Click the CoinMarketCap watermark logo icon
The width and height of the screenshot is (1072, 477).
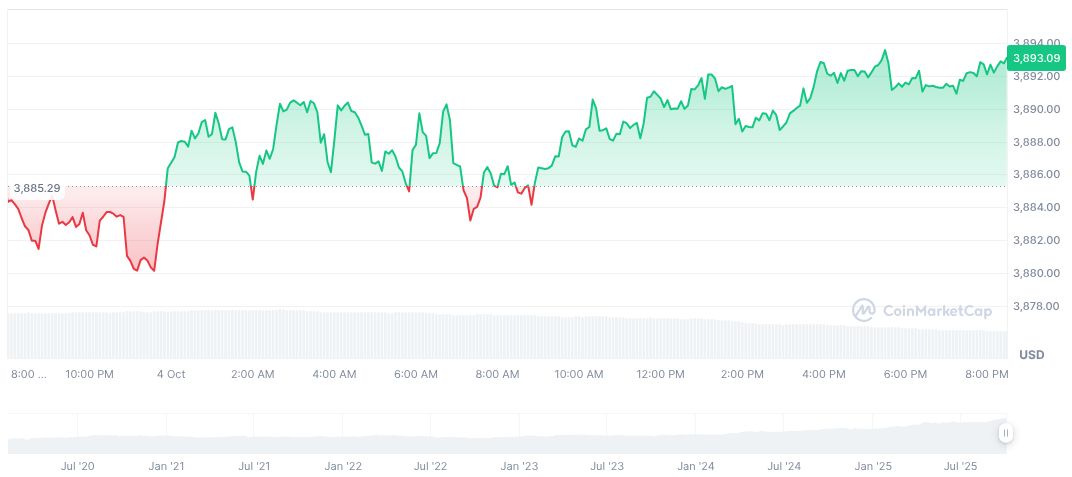863,311
